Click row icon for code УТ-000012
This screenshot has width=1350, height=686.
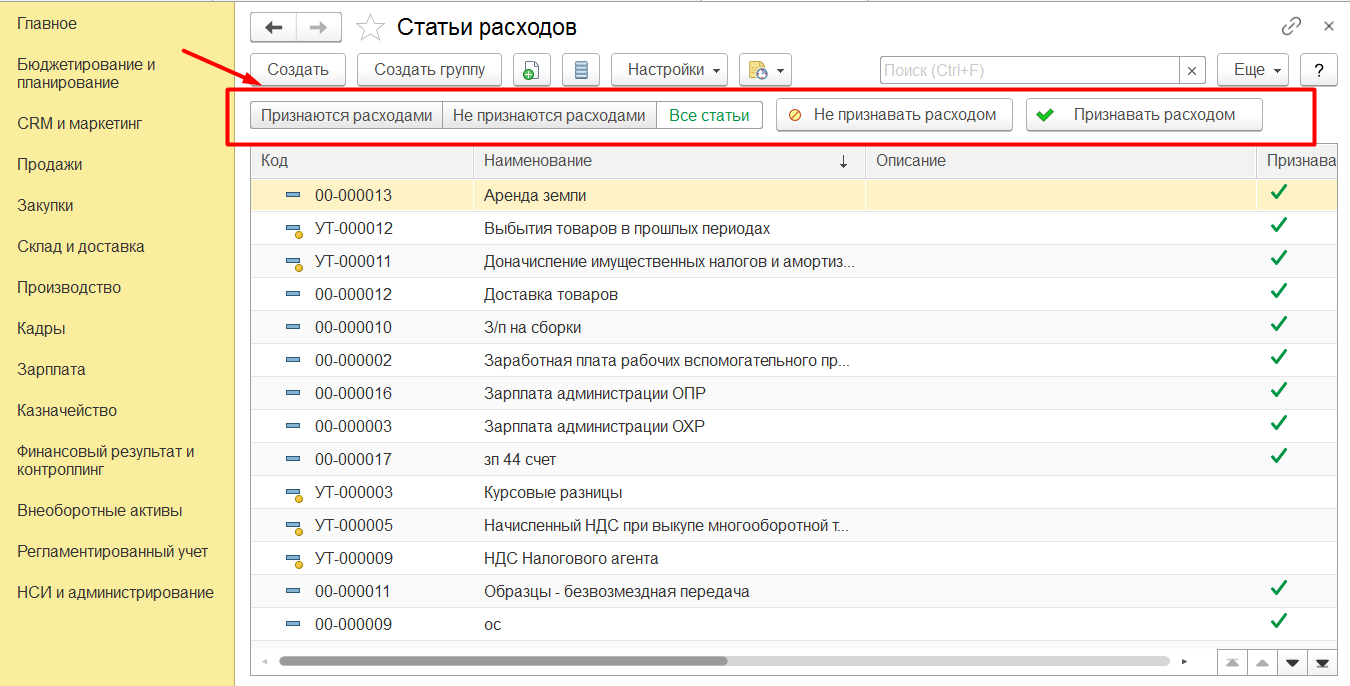coord(293,229)
